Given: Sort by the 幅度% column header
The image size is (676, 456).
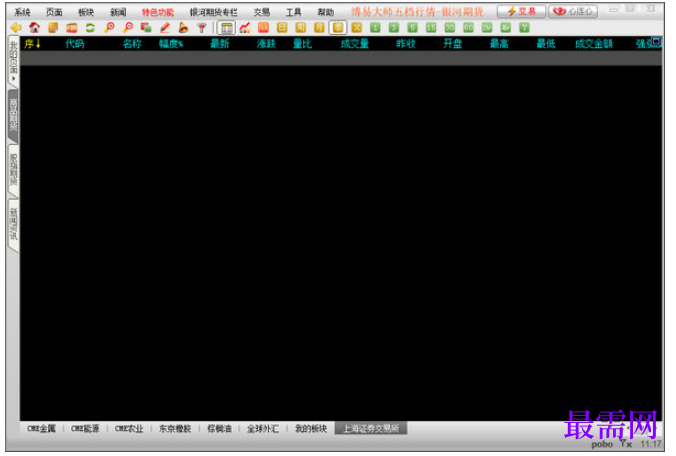Looking at the screenshot, I should 171,44.
